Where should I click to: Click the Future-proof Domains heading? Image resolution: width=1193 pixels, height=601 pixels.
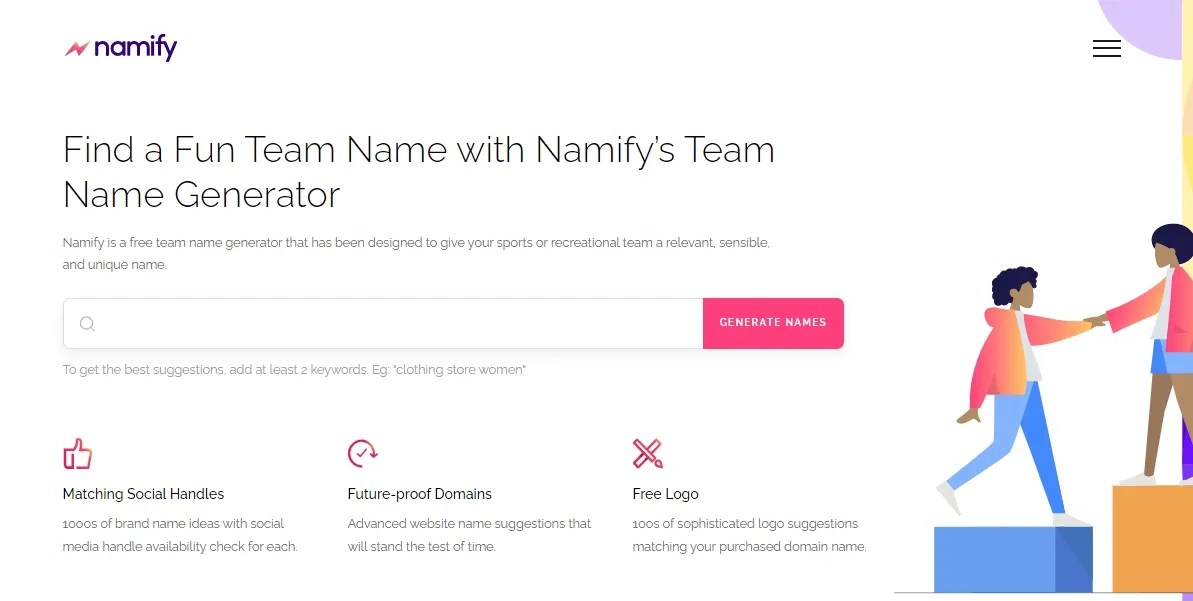[419, 493]
